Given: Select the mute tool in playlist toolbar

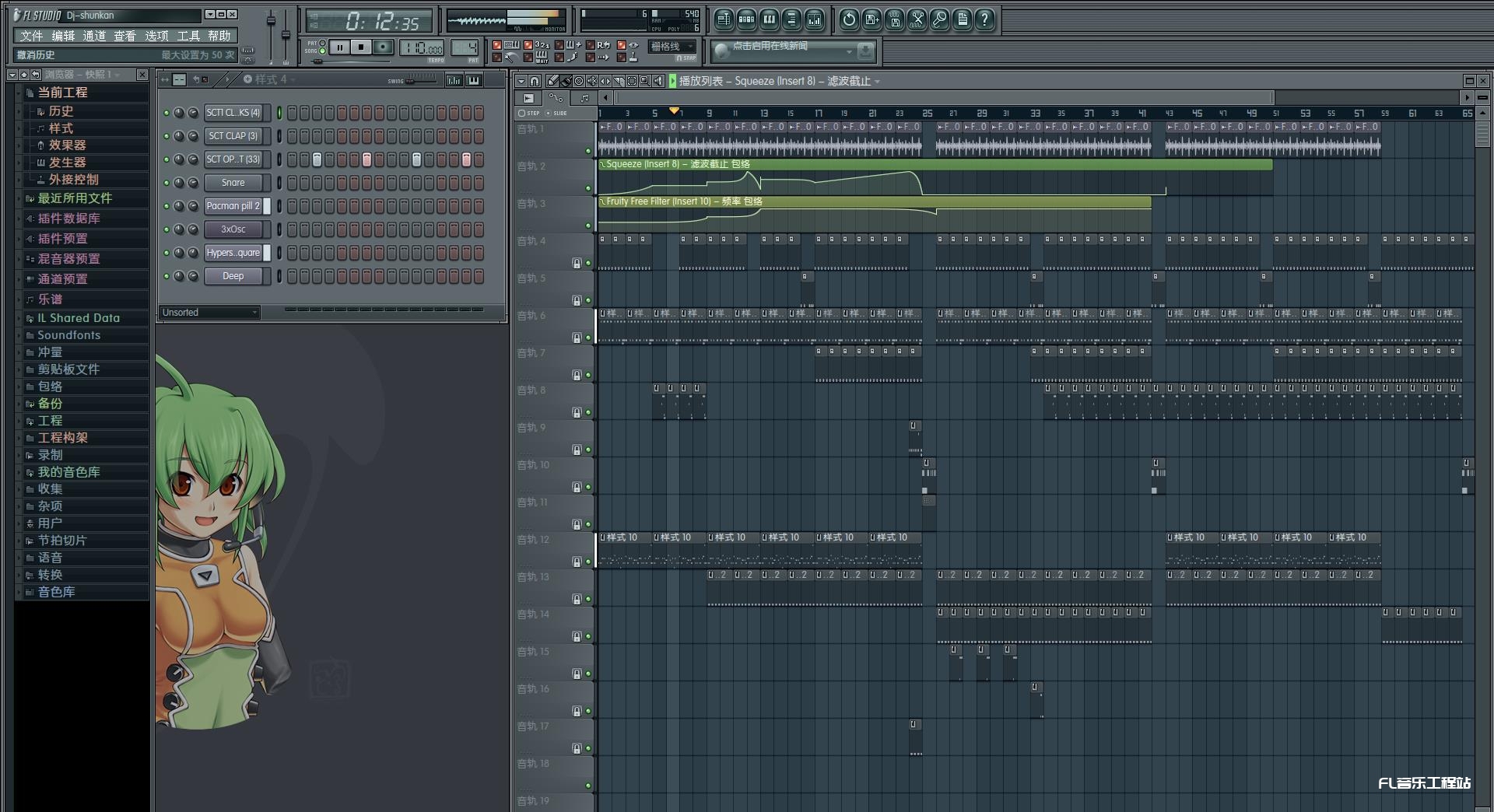Looking at the screenshot, I should (592, 81).
